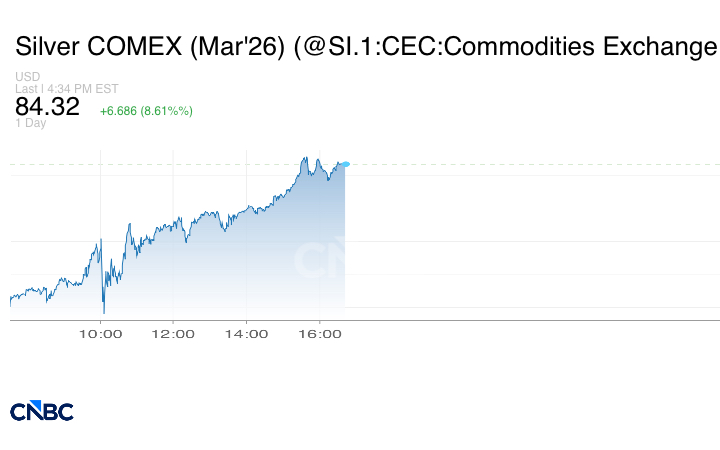Select the Silver COMEX (Mar'26) title
The height and width of the screenshot is (450, 720).
pos(150,47)
